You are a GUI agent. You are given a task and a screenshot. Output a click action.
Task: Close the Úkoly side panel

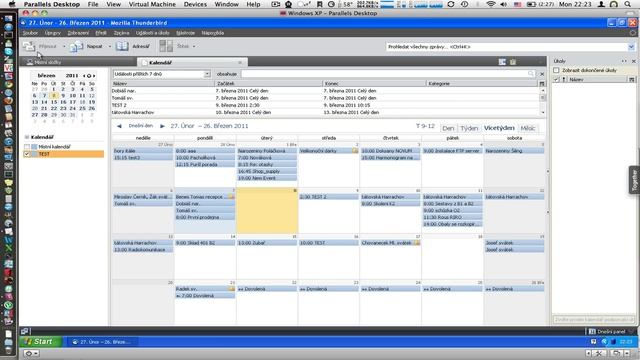point(633,61)
